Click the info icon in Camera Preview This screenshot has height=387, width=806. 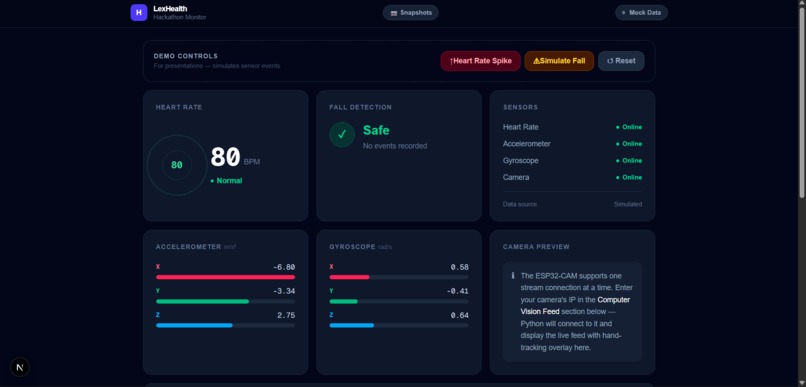tap(512, 275)
